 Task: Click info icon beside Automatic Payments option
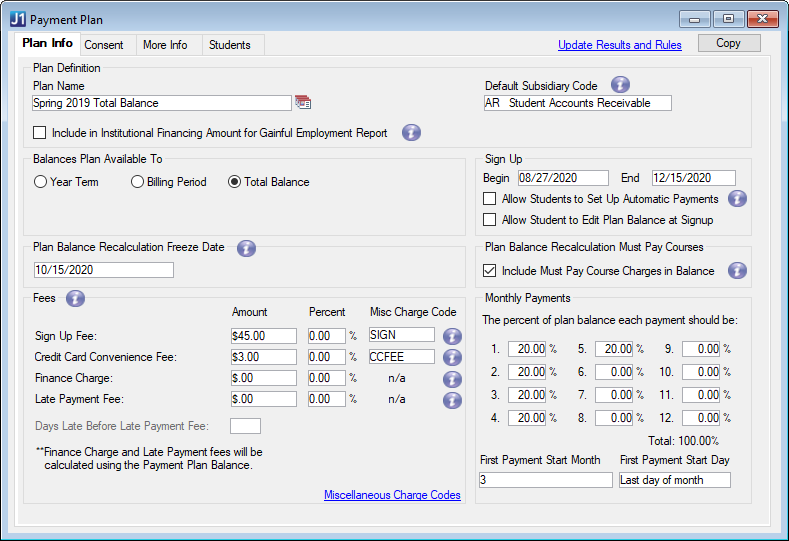pos(738,199)
